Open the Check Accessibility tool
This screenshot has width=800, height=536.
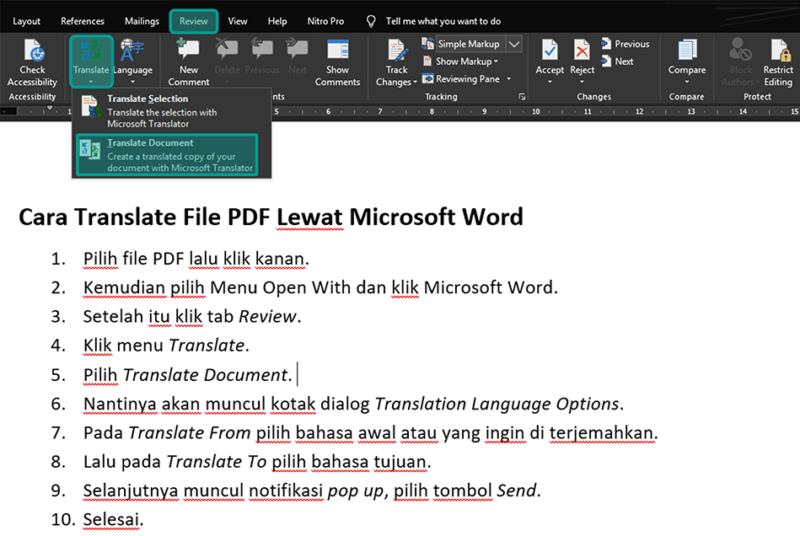32,63
